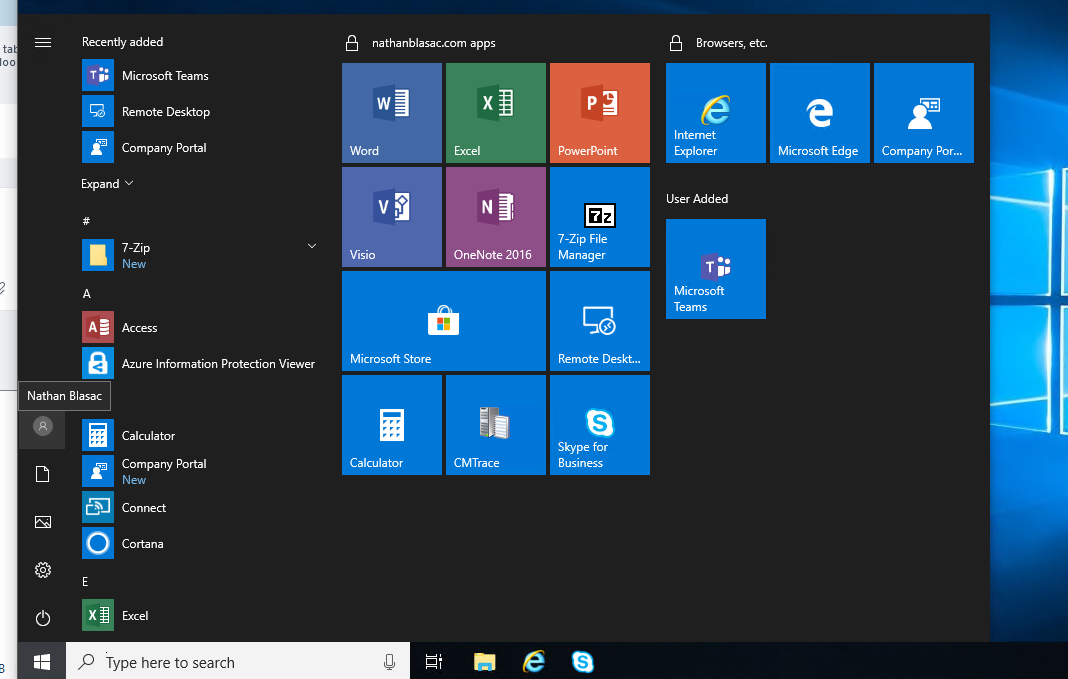The height and width of the screenshot is (679, 1068).
Task: Select Access under the A section
Action: pyautogui.click(x=139, y=327)
